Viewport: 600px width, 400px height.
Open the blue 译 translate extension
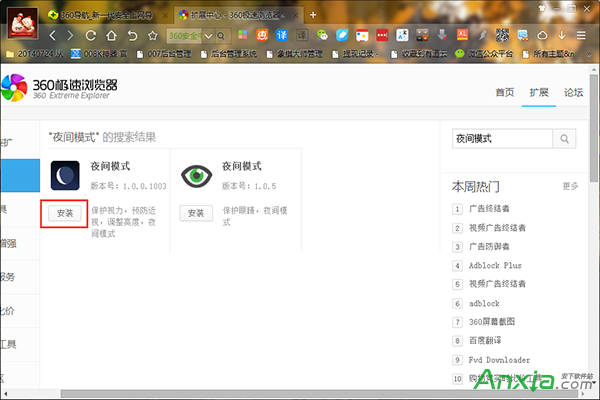point(282,35)
